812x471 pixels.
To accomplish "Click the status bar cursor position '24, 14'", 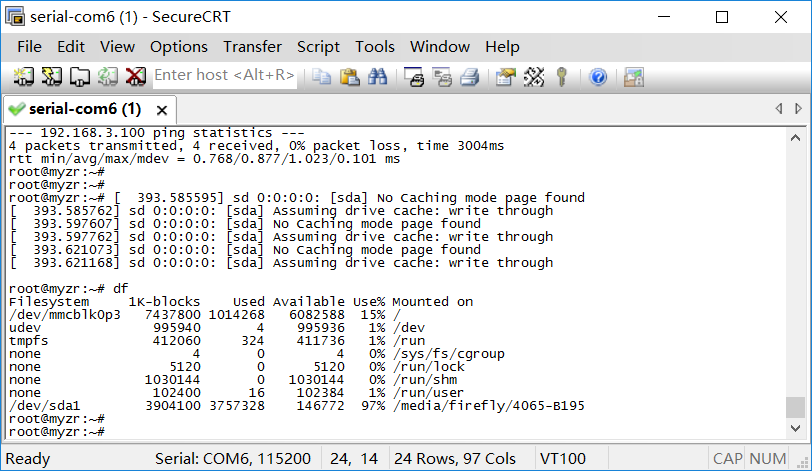I will [x=354, y=459].
